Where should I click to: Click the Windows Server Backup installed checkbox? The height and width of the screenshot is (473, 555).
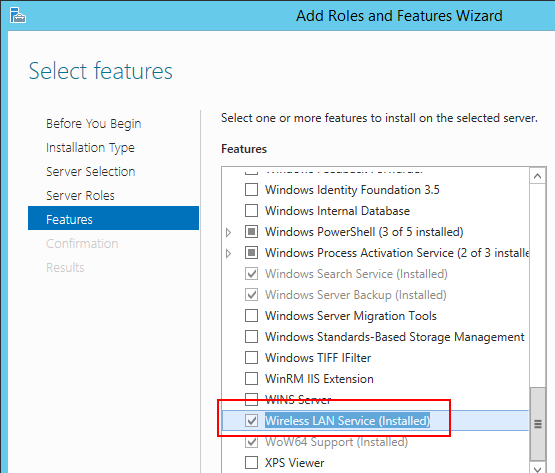point(251,295)
